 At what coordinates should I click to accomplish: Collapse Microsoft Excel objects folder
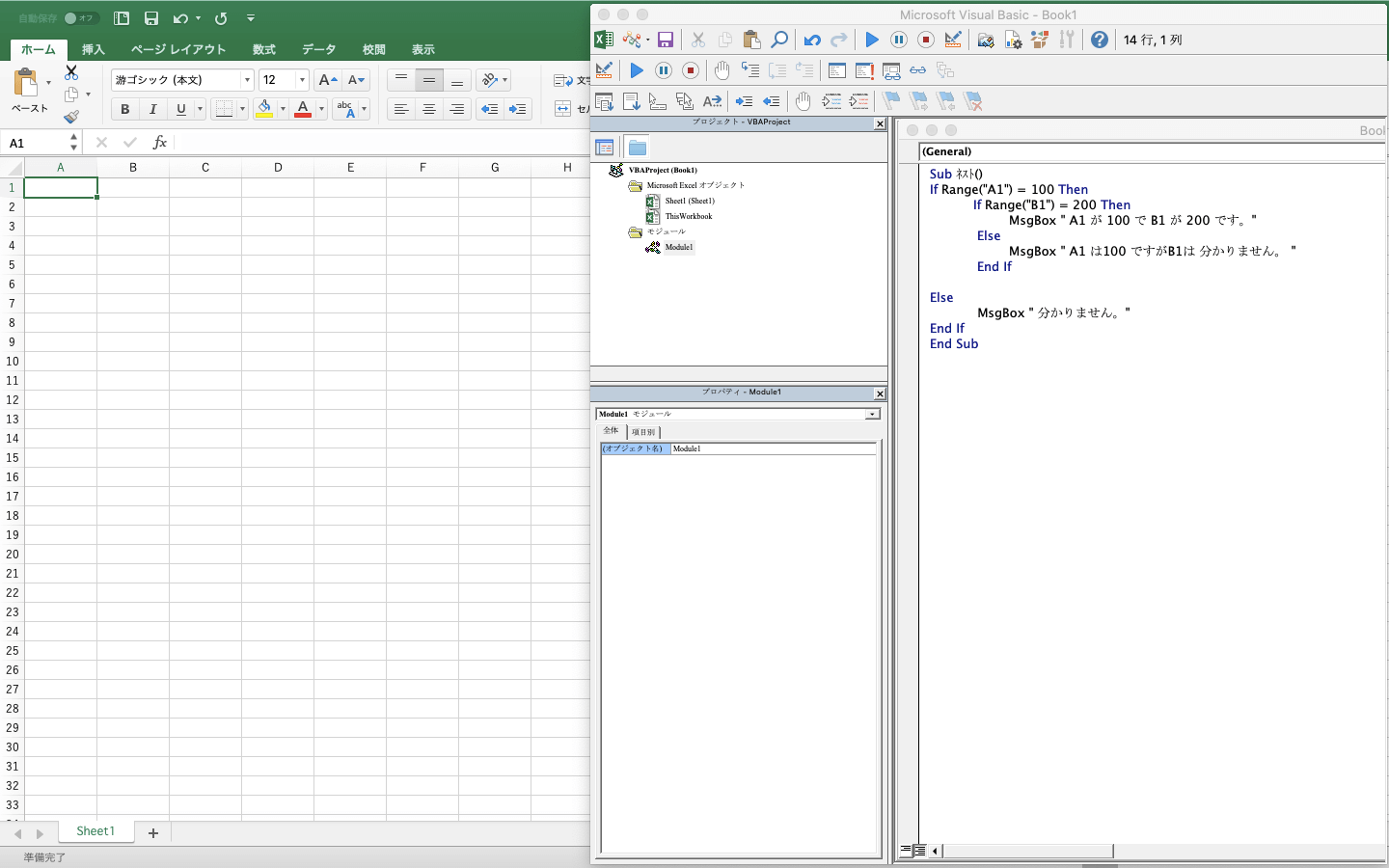635,186
